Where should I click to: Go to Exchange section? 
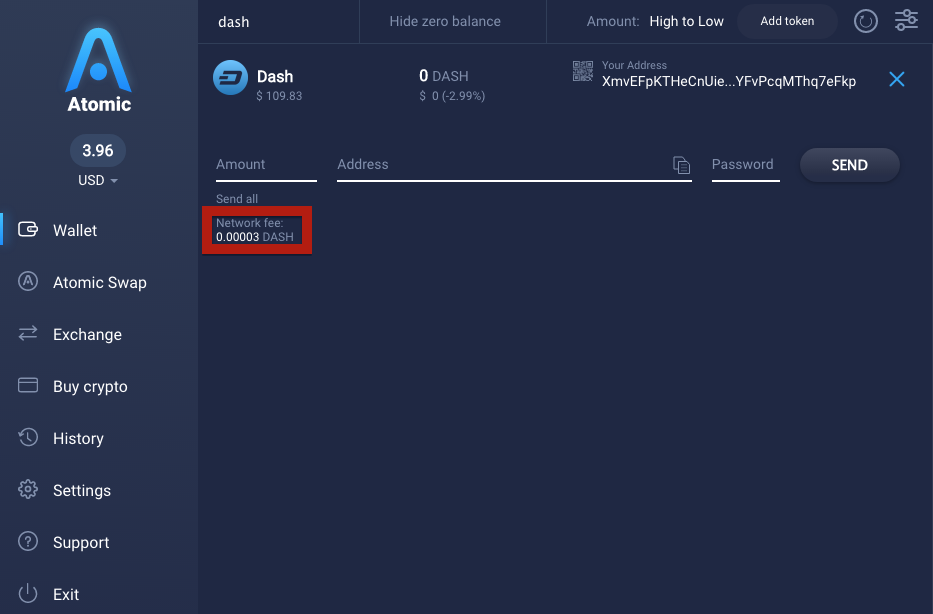(87, 334)
